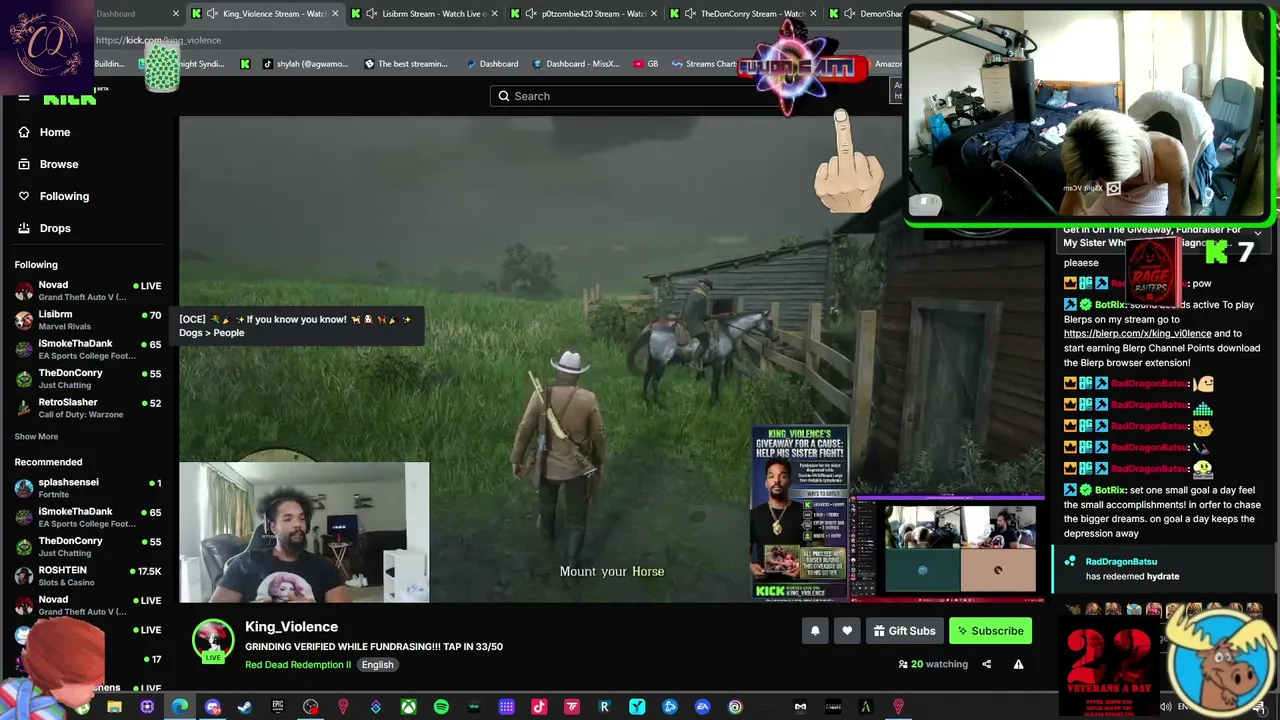
Task: Open File Explorer from the taskbar
Action: click(x=114, y=707)
